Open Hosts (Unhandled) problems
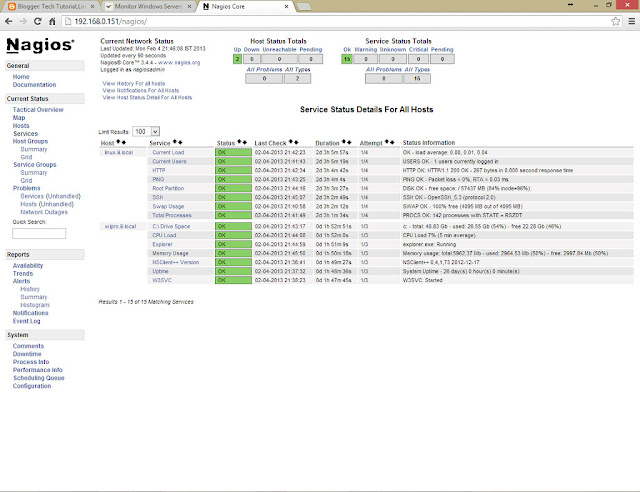The width and height of the screenshot is (640, 492). pos(47,204)
